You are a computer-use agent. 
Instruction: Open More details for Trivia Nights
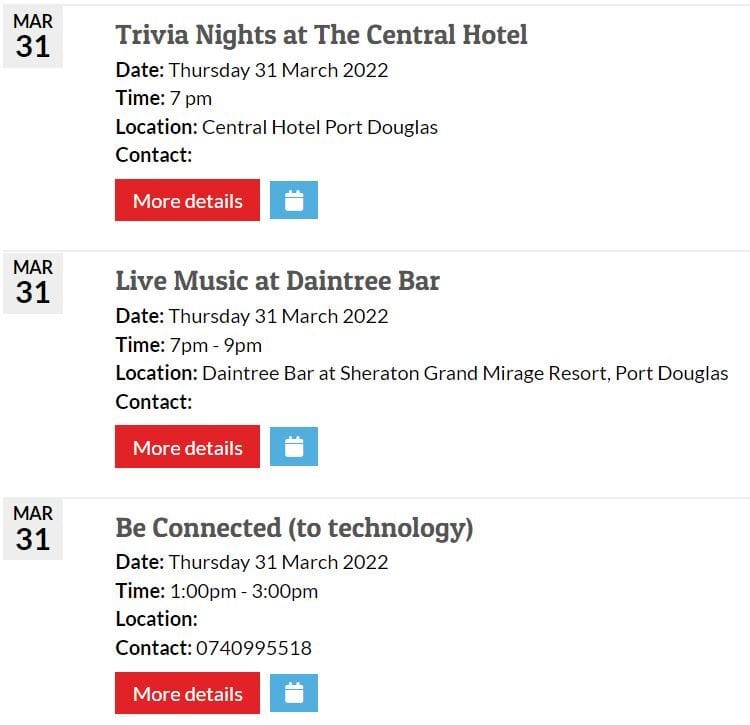click(187, 200)
